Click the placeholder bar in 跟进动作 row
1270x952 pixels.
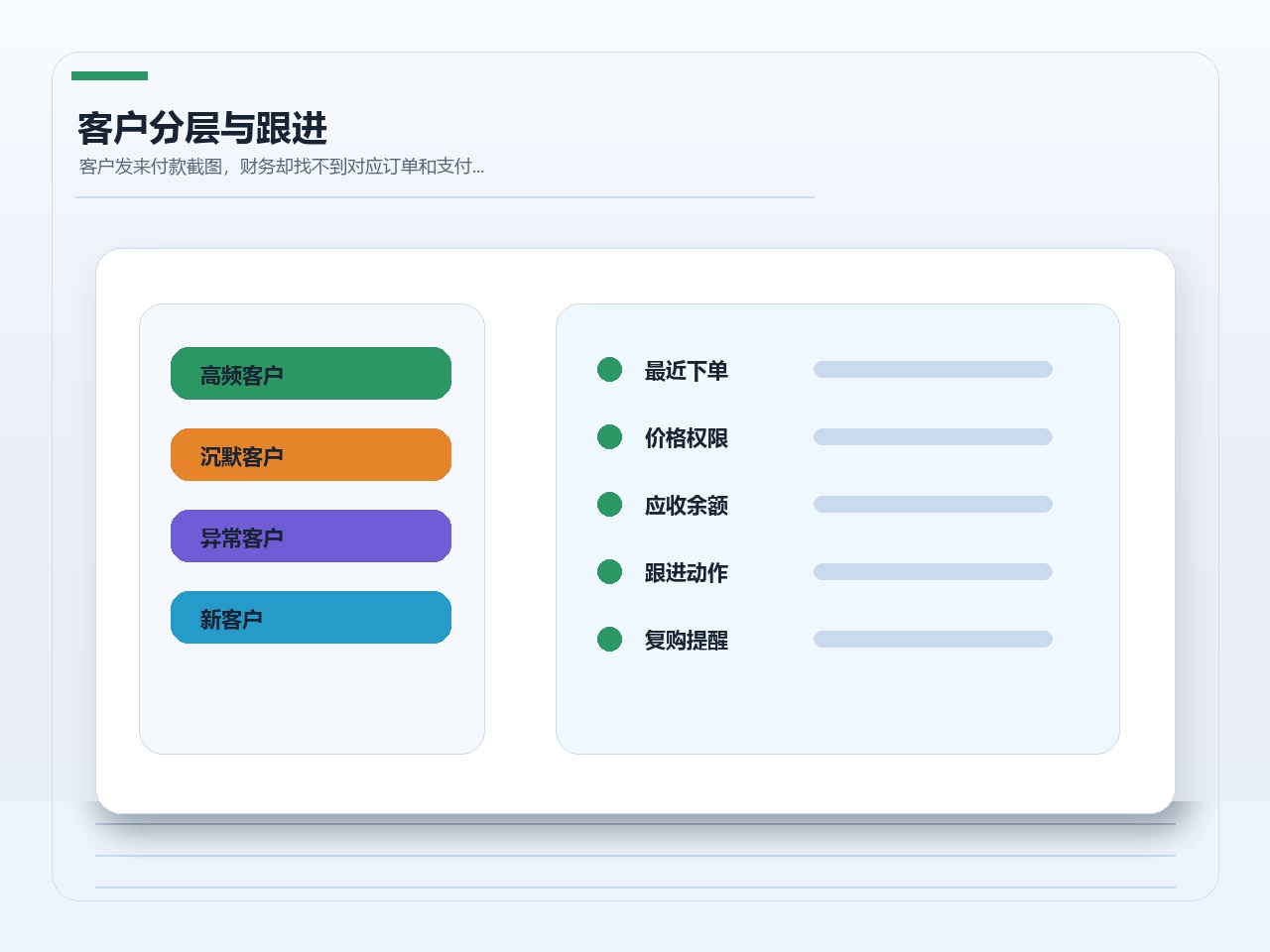tap(933, 572)
